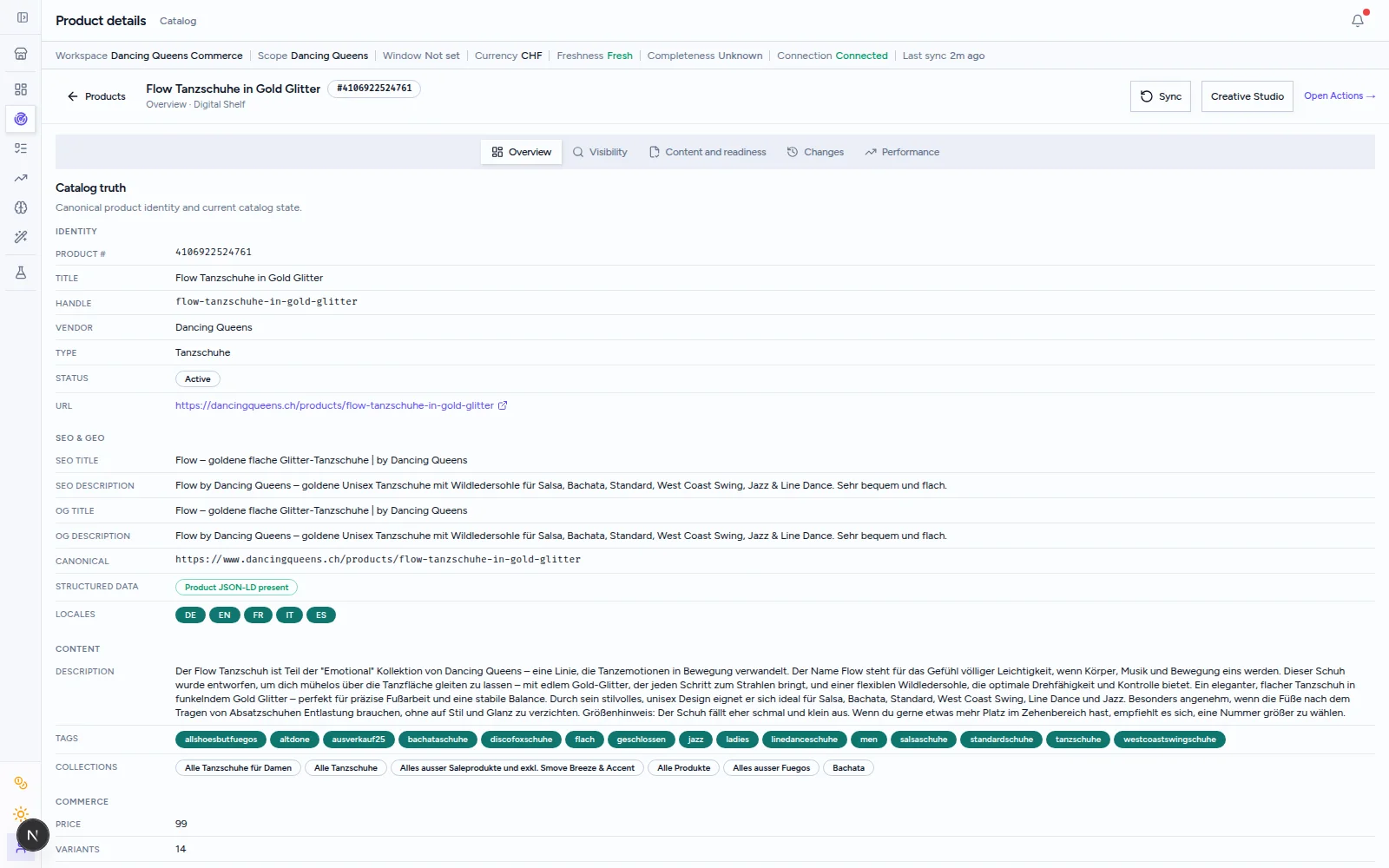Click the standardschuhe tag

1002,740
